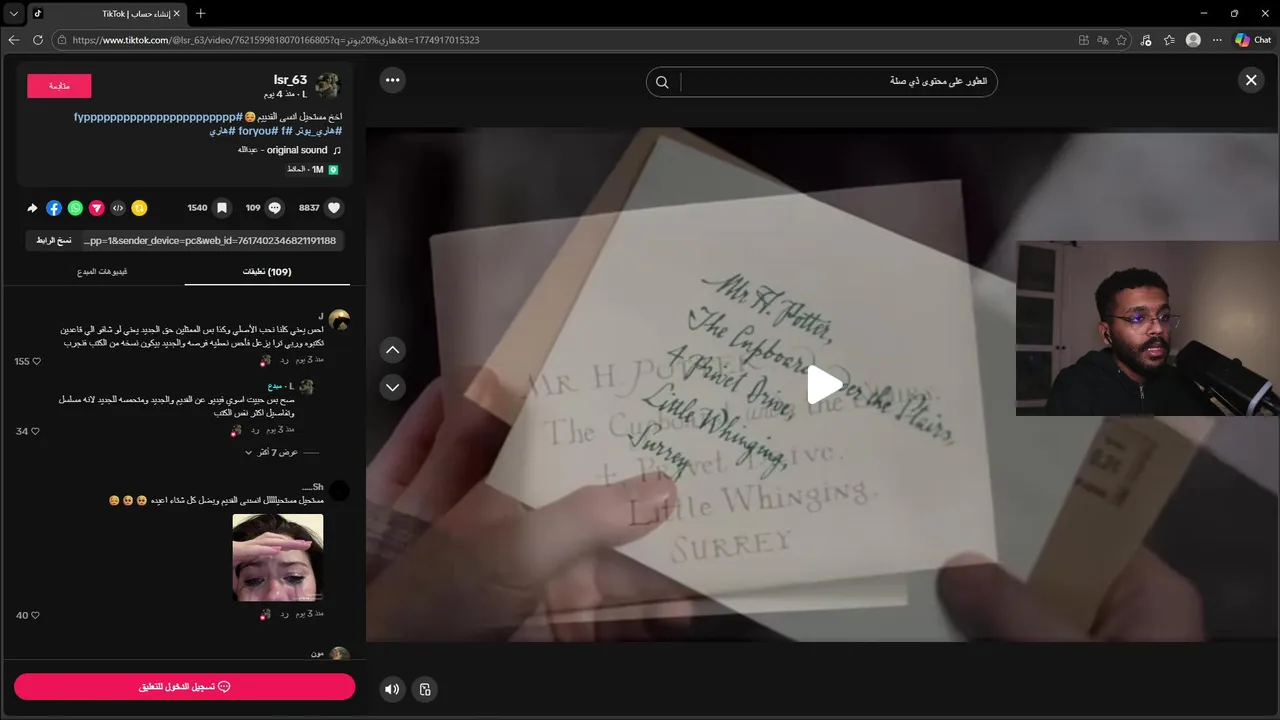Toggle the auto-scroll icon beside the speaker
1280x720 pixels.
[x=425, y=689]
